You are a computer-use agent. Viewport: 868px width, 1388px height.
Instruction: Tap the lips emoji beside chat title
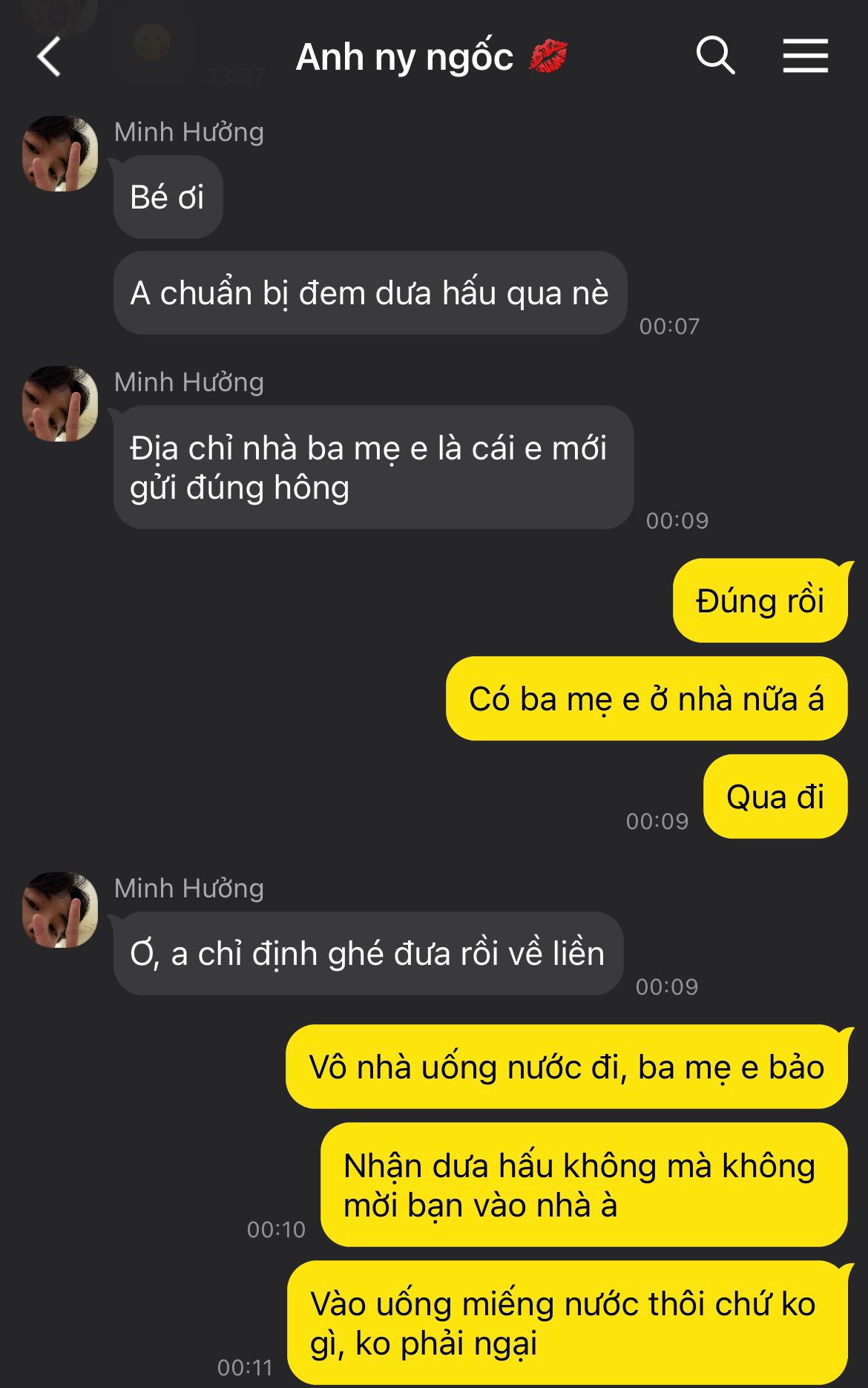548,57
